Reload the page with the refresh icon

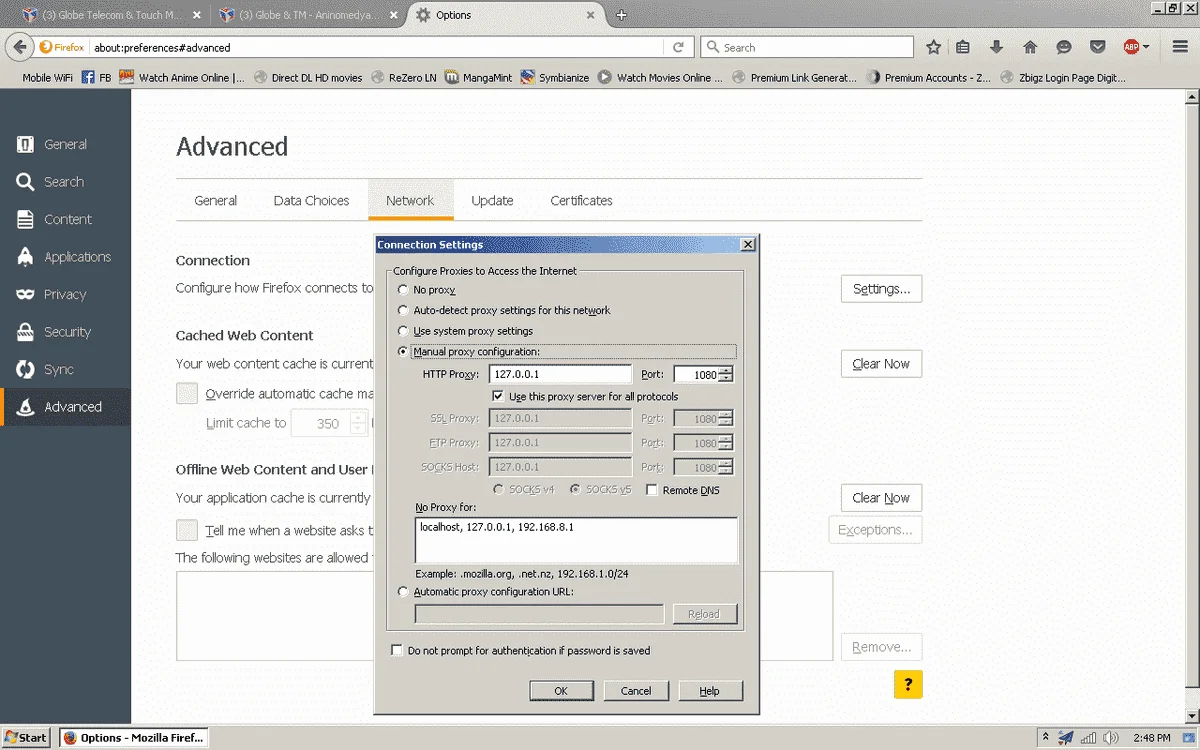tap(678, 47)
